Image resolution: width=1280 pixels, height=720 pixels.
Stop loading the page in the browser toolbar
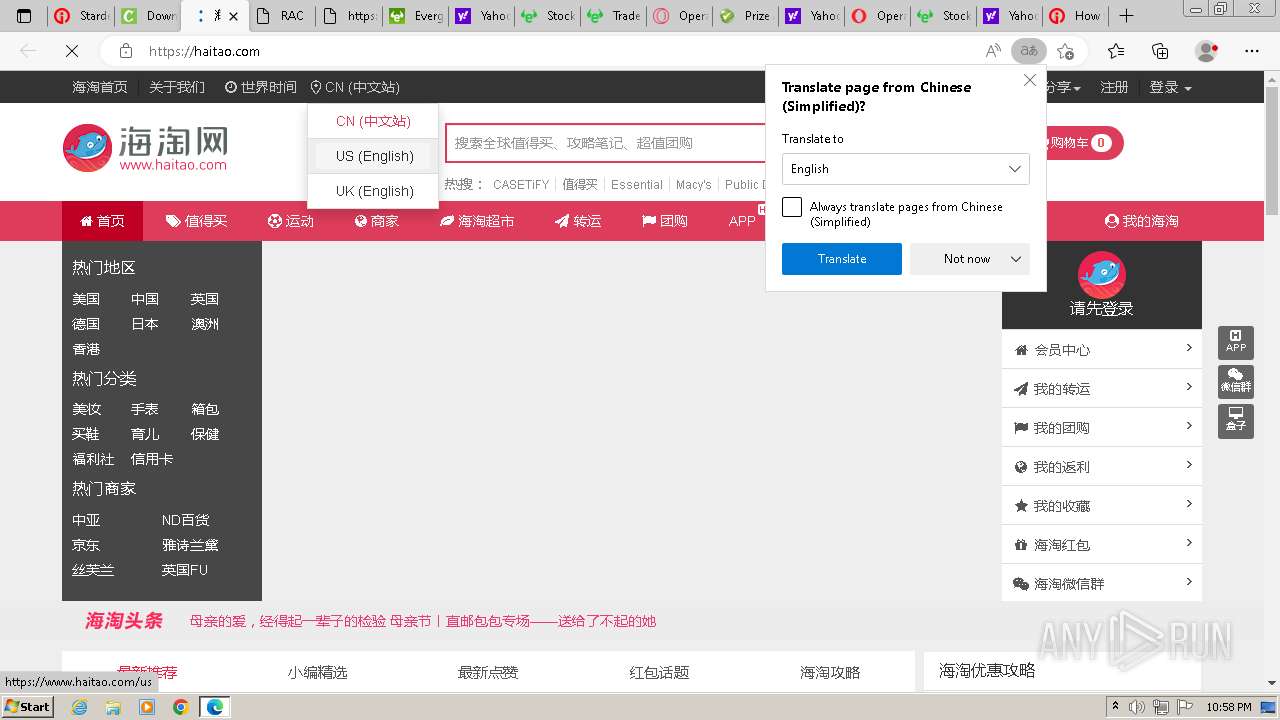coord(72,51)
